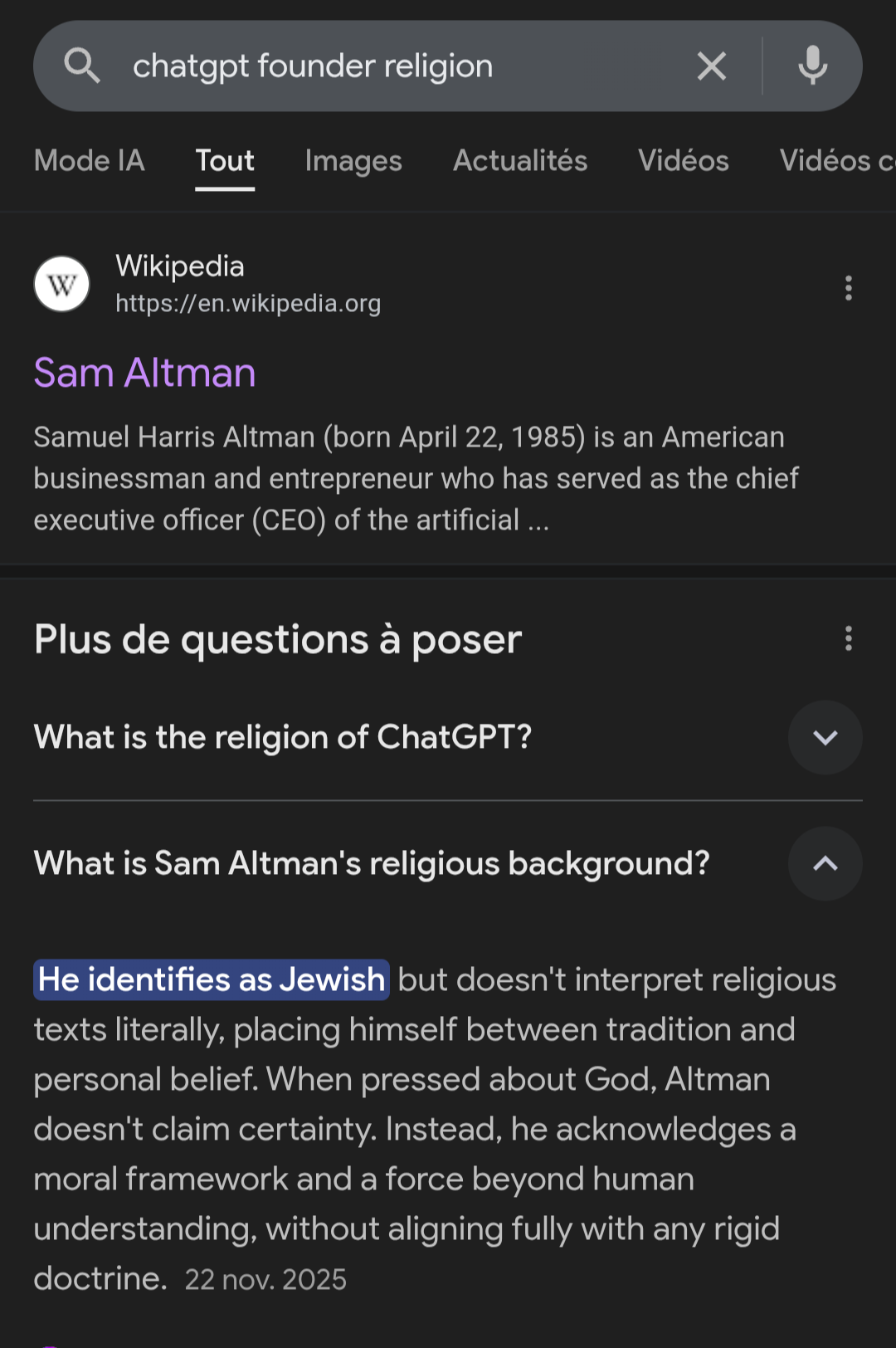Viewport: 896px width, 1348px height.
Task: Click the en.wikipedia.org URL
Action: [248, 304]
